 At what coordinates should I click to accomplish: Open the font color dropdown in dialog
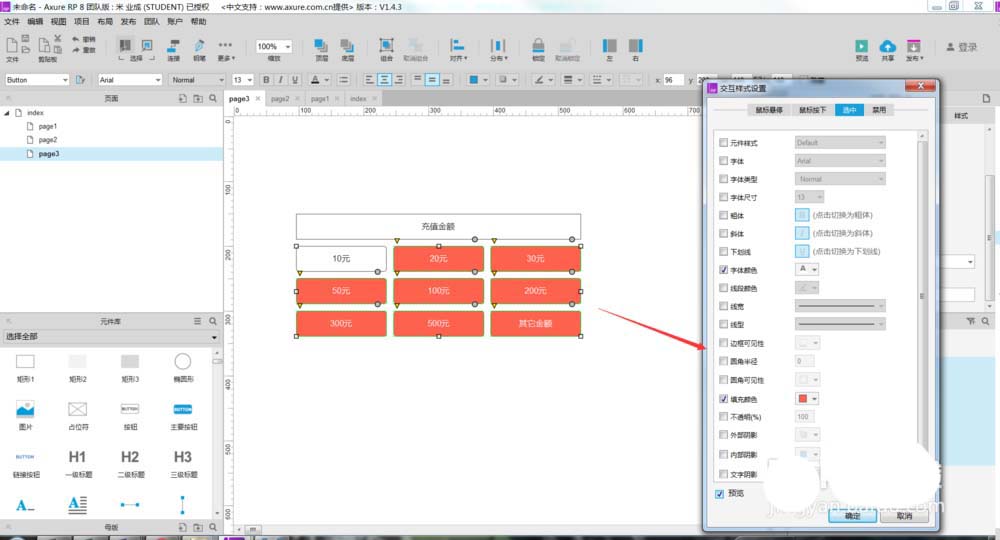point(807,269)
